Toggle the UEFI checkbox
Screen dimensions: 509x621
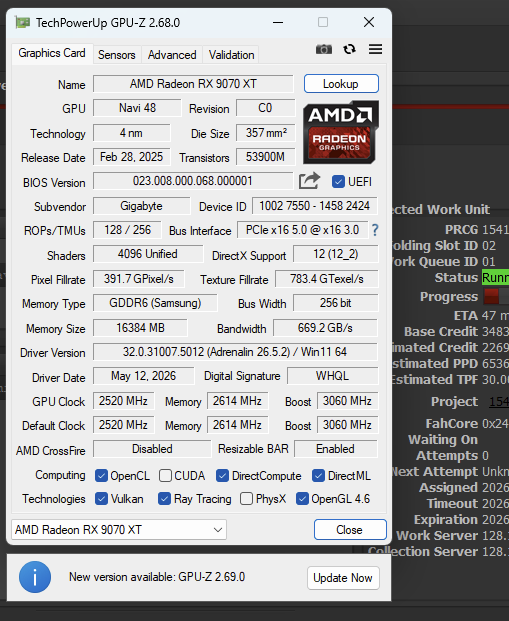coord(338,182)
